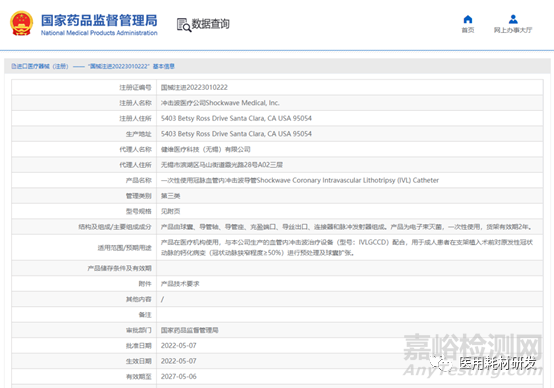The height and width of the screenshot is (388, 554).
Task: Select the 注册证编号 value cell
Action: 349,87
